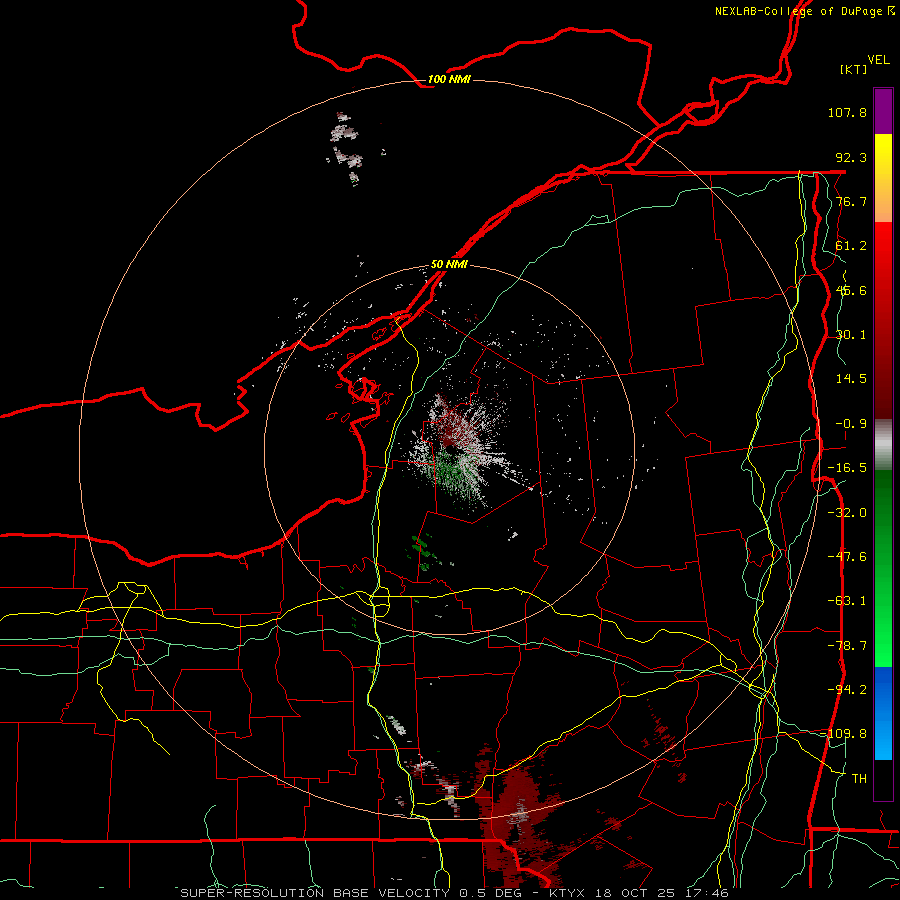The image size is (900, 900).
Task: Click the Super-Resolution Base Velocity caption
Action: pyautogui.click(x=455, y=893)
